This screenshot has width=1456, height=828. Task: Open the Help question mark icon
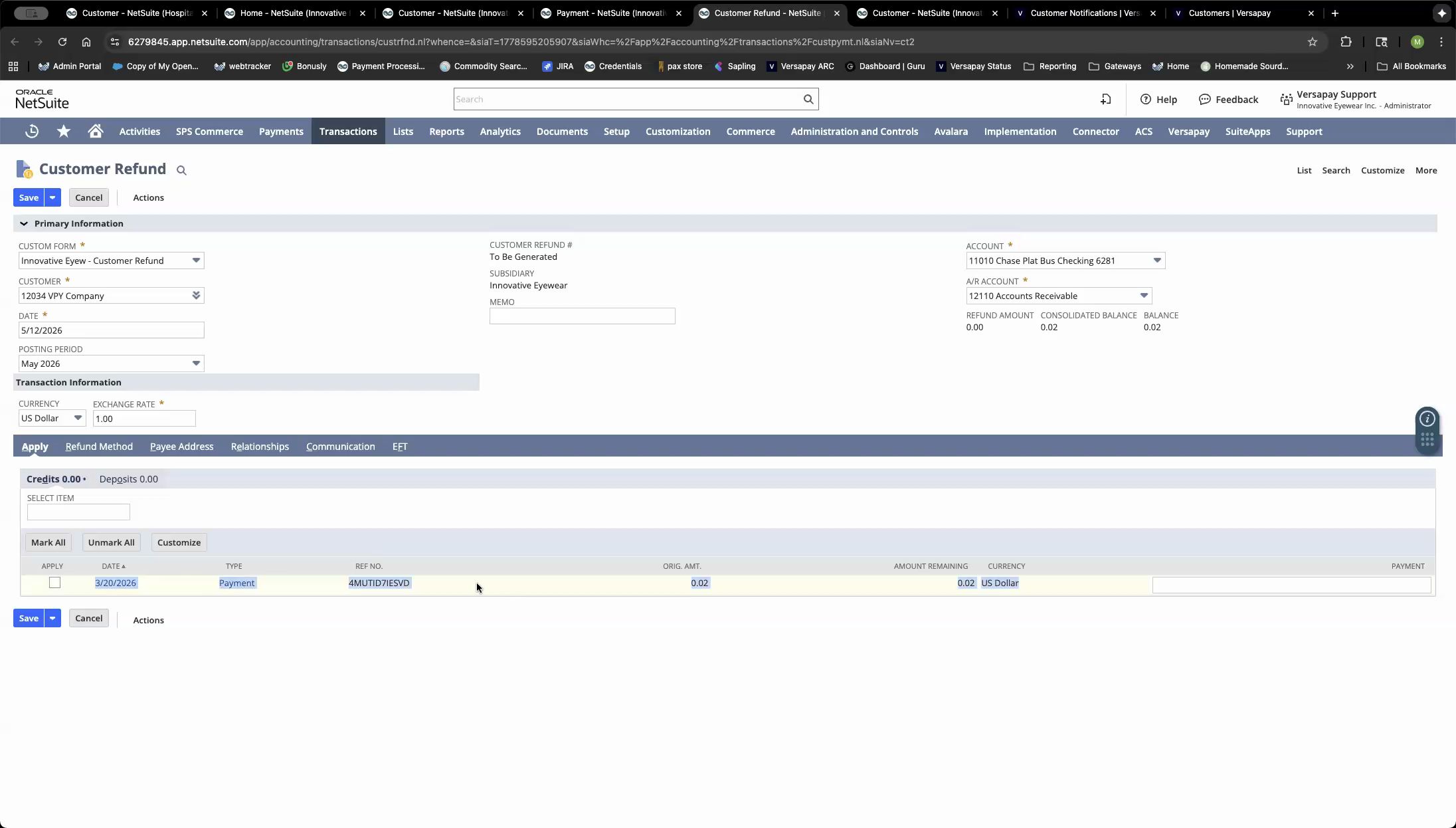pos(1146,99)
